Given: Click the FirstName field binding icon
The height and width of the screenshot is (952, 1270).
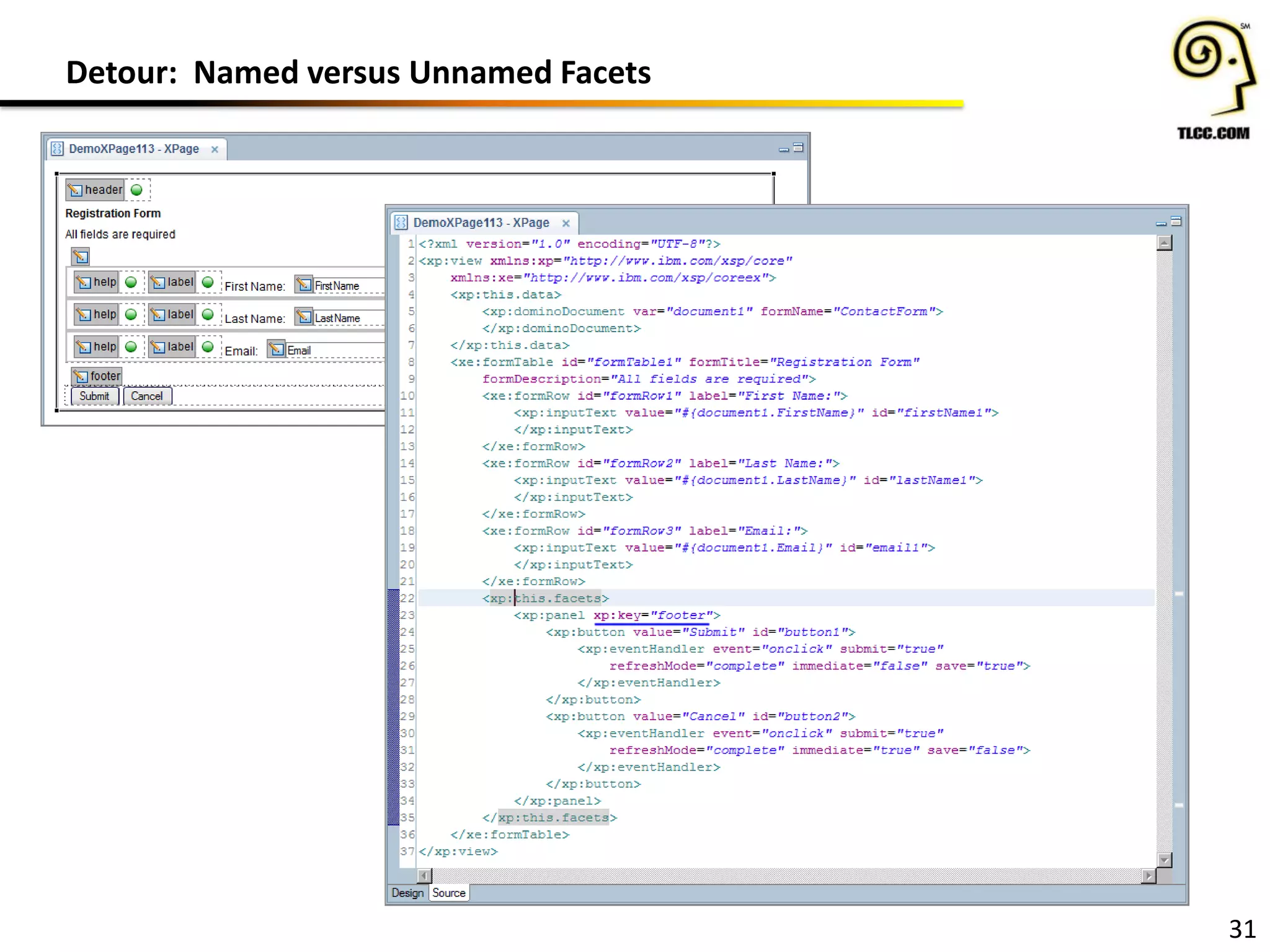Looking at the screenshot, I should point(304,284).
